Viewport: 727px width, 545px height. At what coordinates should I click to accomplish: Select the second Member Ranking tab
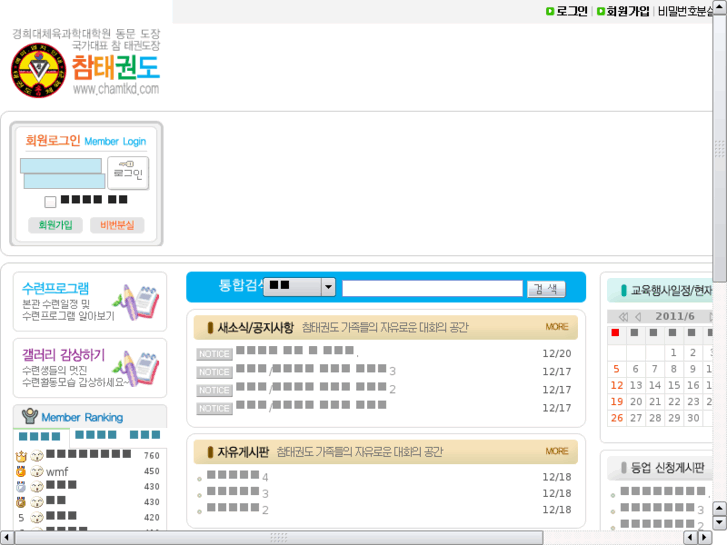pyautogui.click(x=96, y=435)
